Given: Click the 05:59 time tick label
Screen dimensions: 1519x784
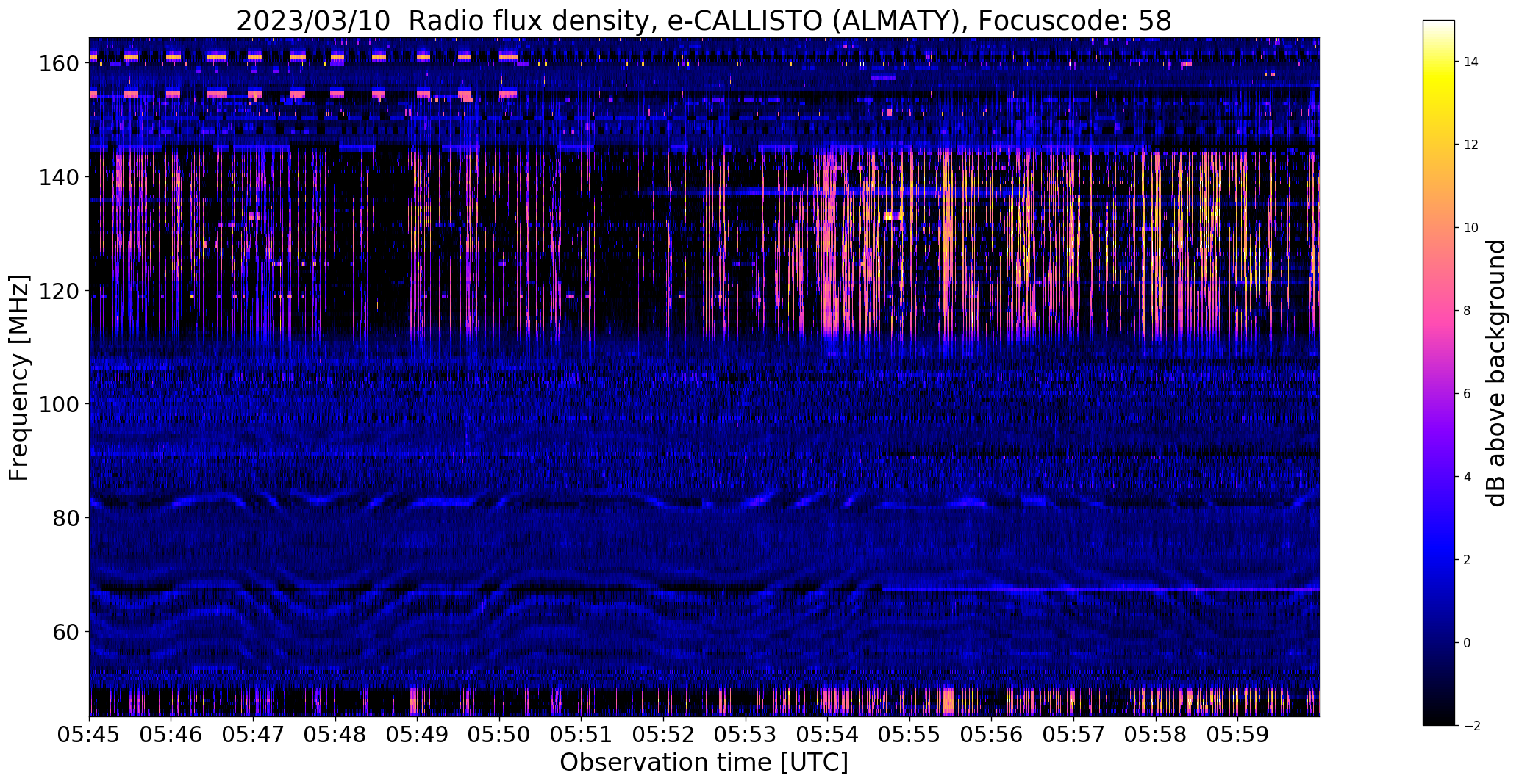Looking at the screenshot, I should coord(1237,734).
